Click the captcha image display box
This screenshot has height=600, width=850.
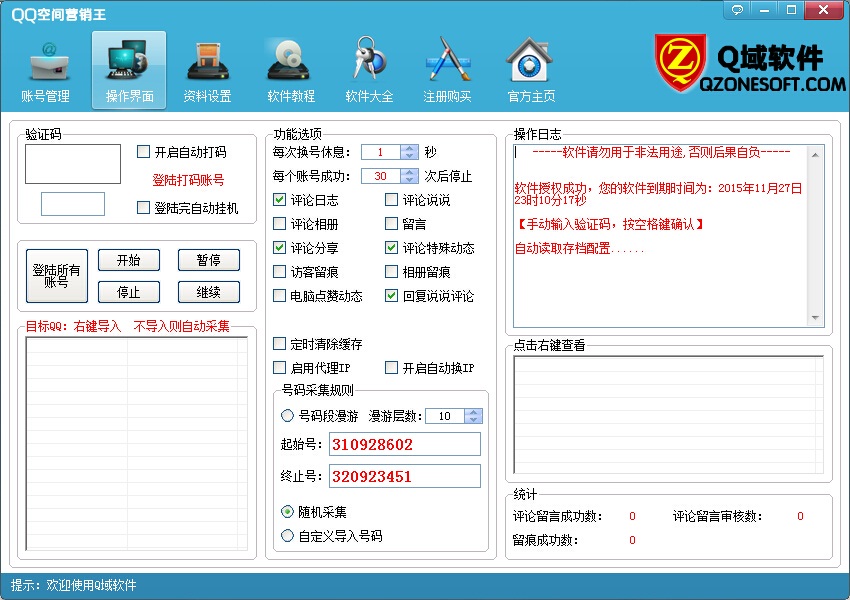click(73, 164)
